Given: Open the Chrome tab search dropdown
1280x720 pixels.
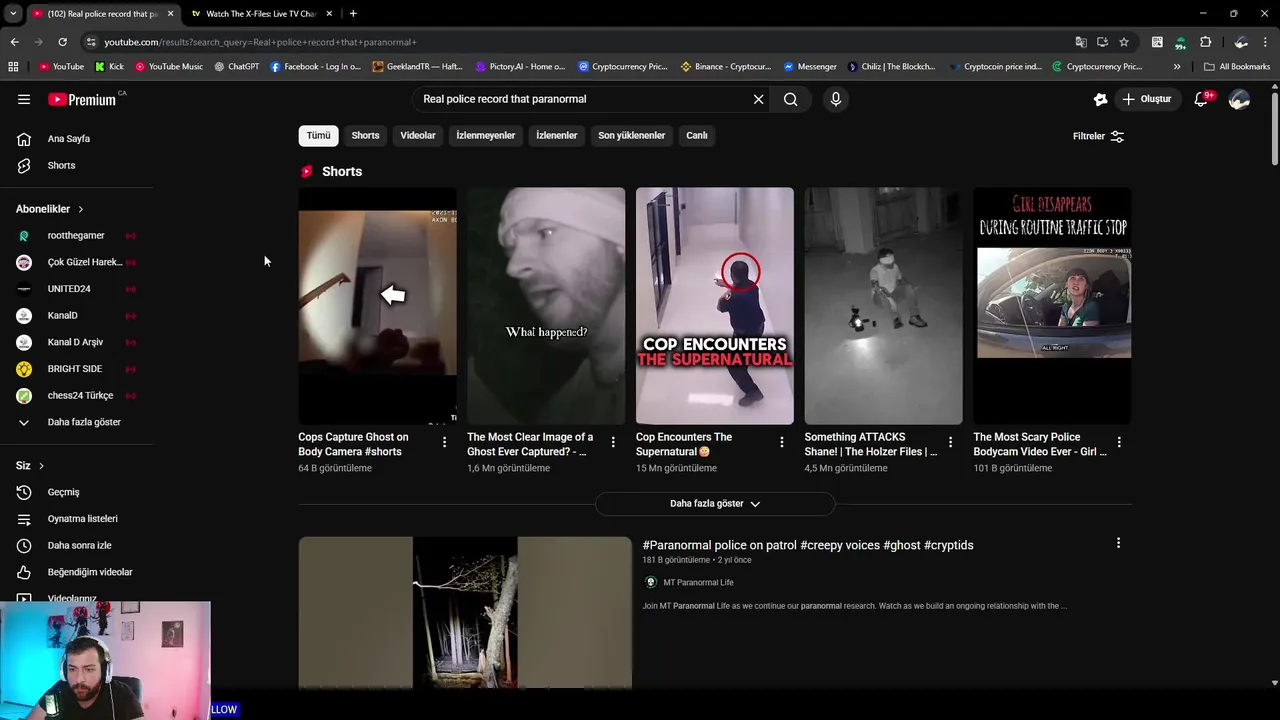Looking at the screenshot, I should coord(13,13).
